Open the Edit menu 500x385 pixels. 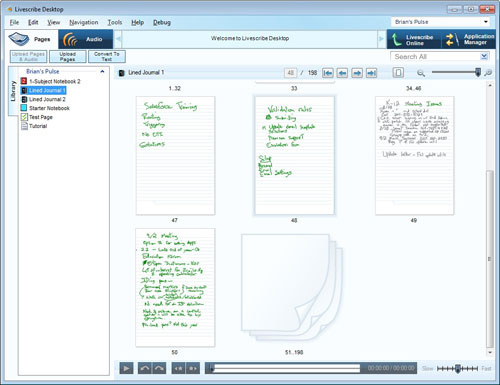[x=33, y=22]
